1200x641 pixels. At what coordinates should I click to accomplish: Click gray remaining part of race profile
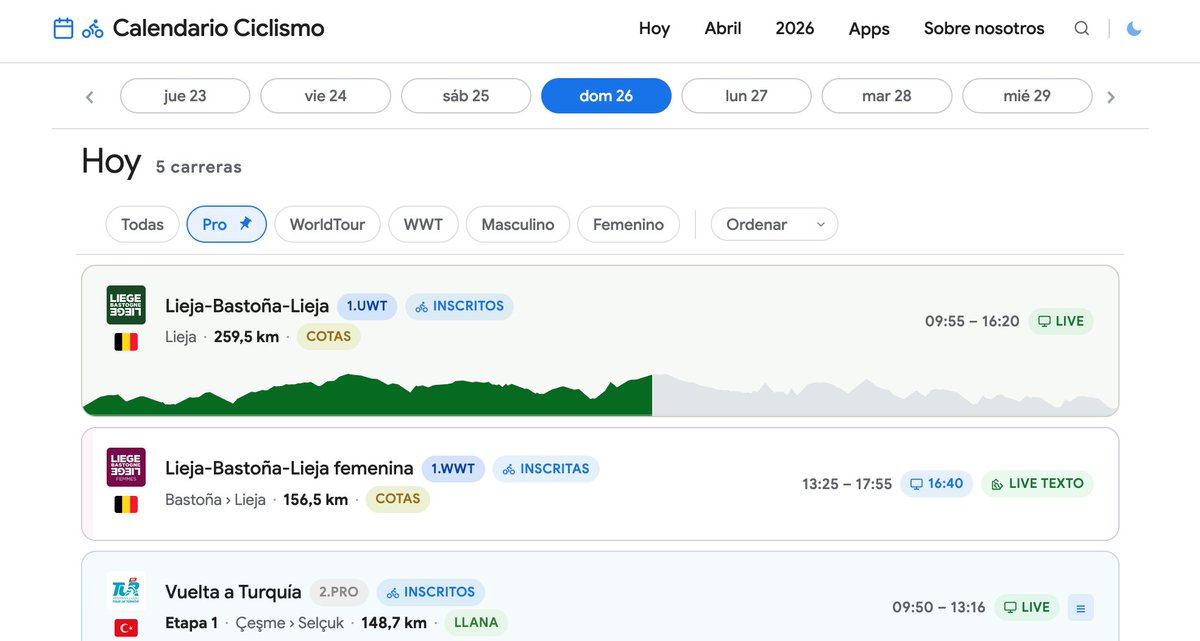click(884, 395)
